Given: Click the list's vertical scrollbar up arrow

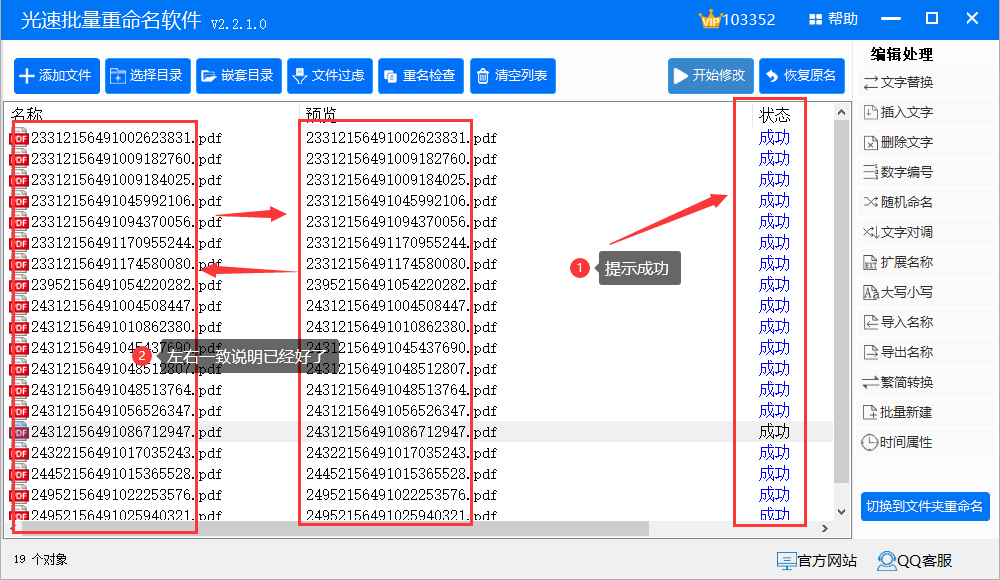Looking at the screenshot, I should coord(841,112).
